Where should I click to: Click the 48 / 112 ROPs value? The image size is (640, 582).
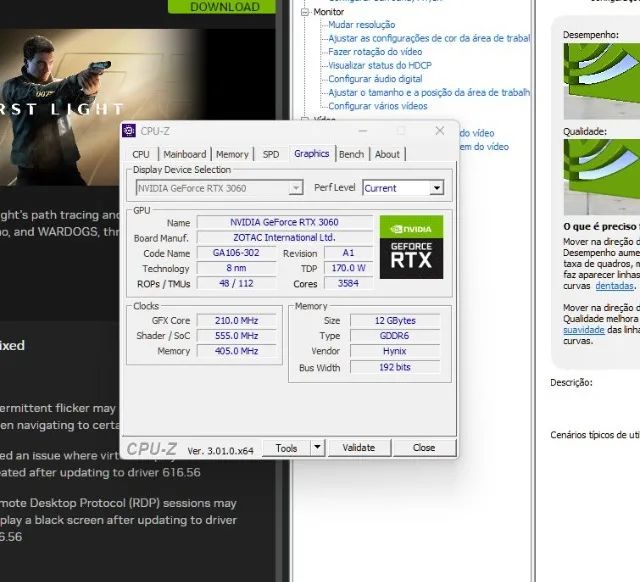point(236,283)
